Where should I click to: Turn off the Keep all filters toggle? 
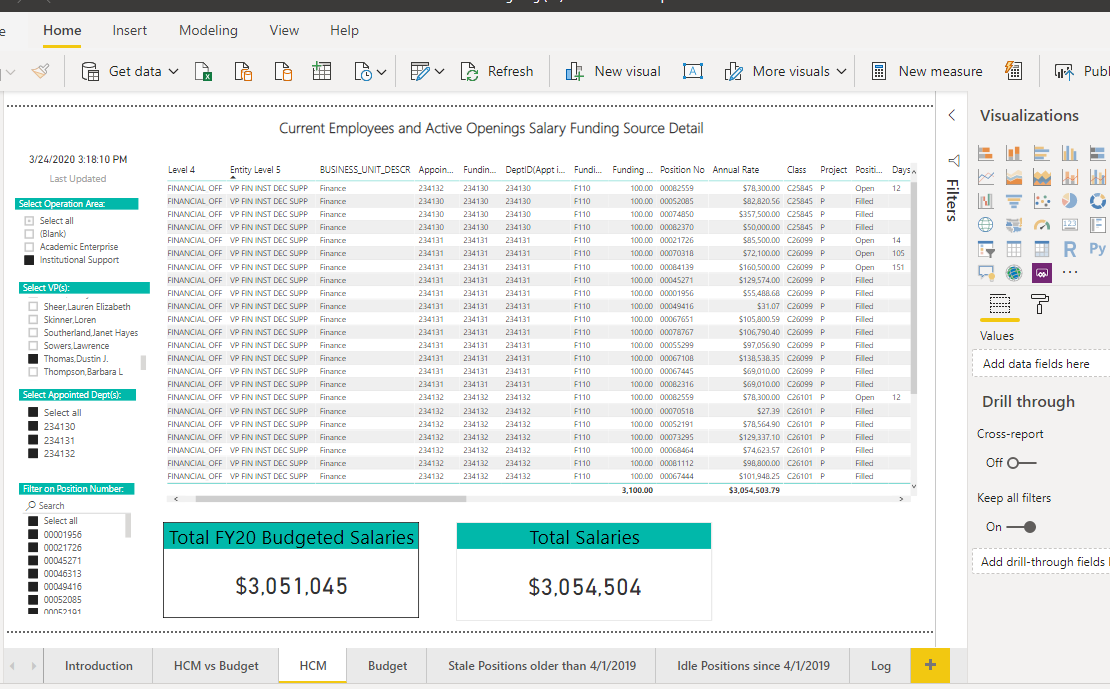(x=1021, y=527)
